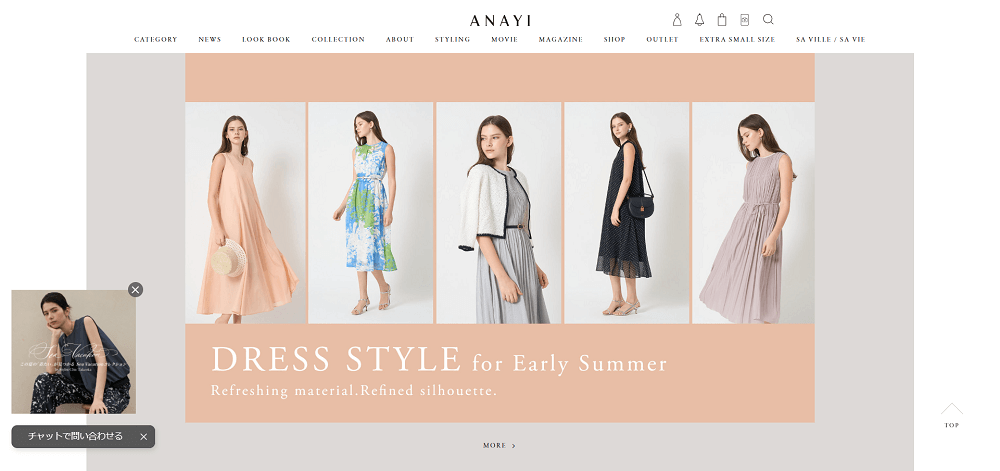Start chat with チャットで問い合わせる button
Viewport: 1000px width, 471px height.
click(75, 437)
